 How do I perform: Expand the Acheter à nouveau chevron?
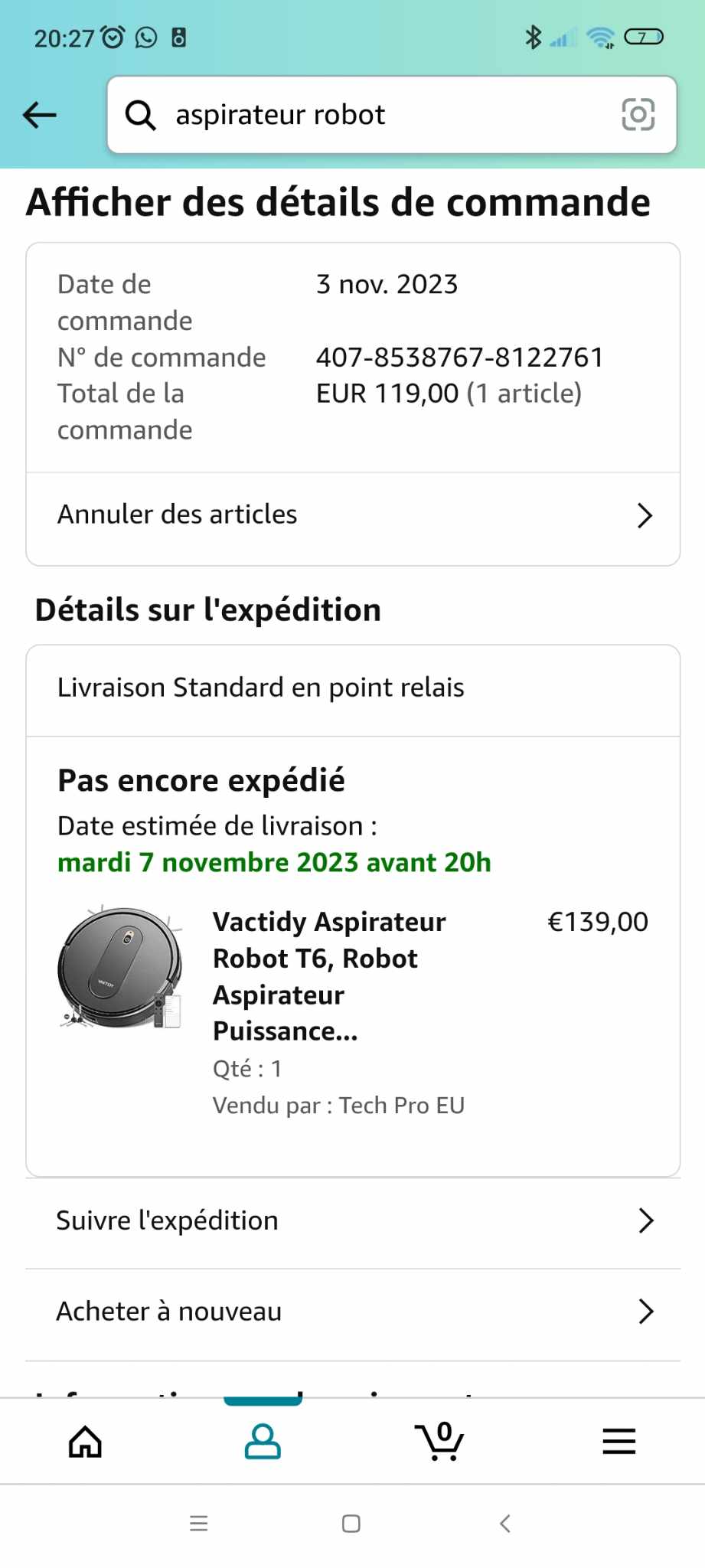[645, 1312]
